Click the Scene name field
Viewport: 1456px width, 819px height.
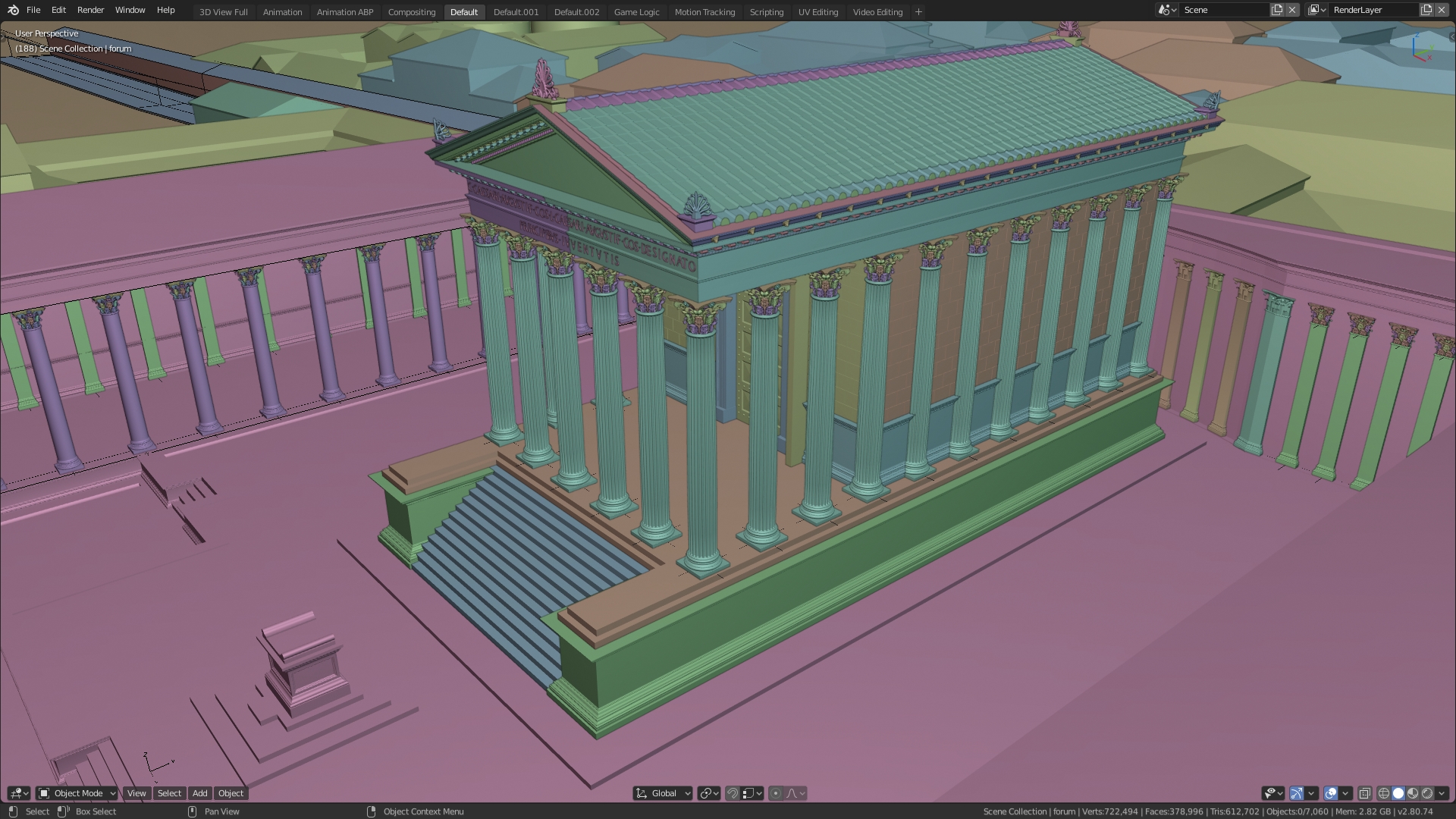1222,10
